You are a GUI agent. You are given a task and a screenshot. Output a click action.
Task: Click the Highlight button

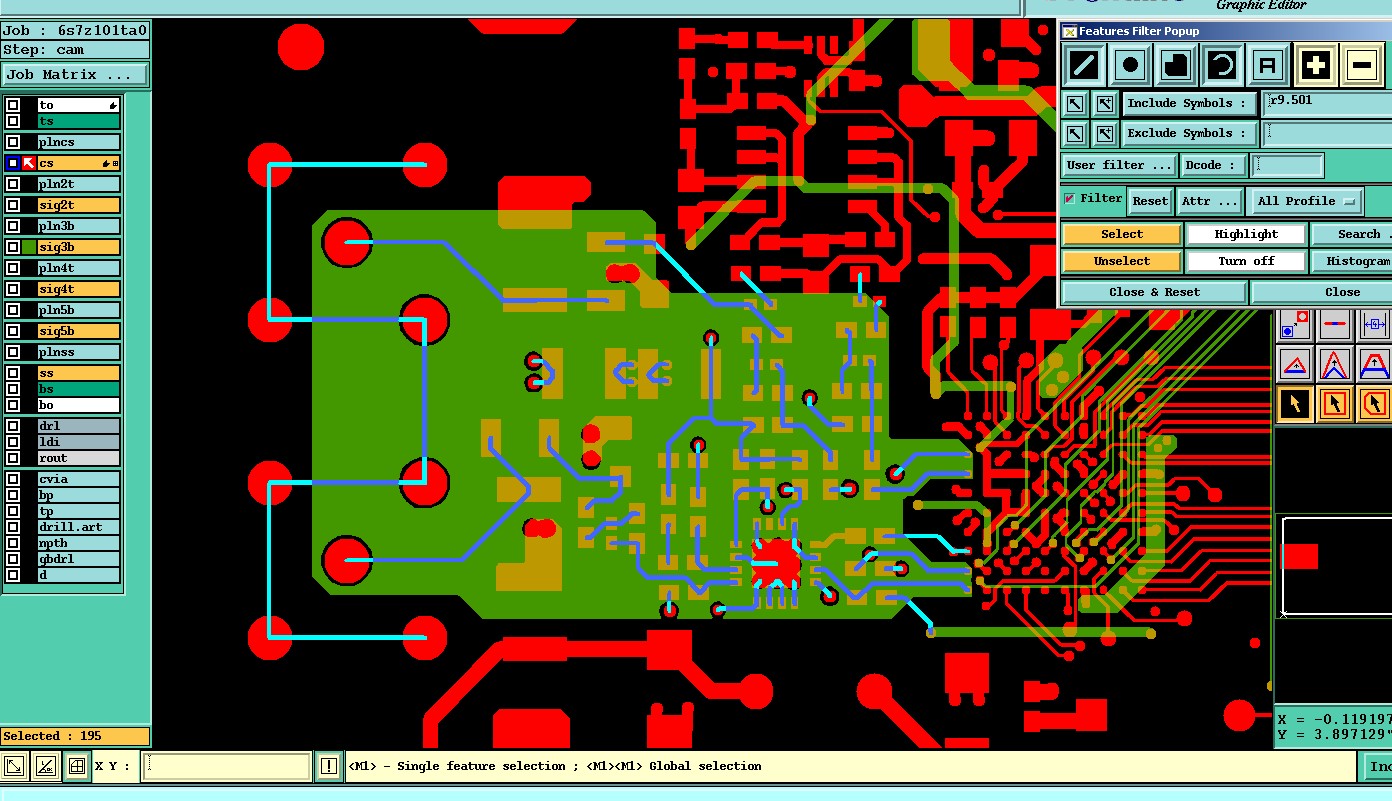(x=1246, y=234)
